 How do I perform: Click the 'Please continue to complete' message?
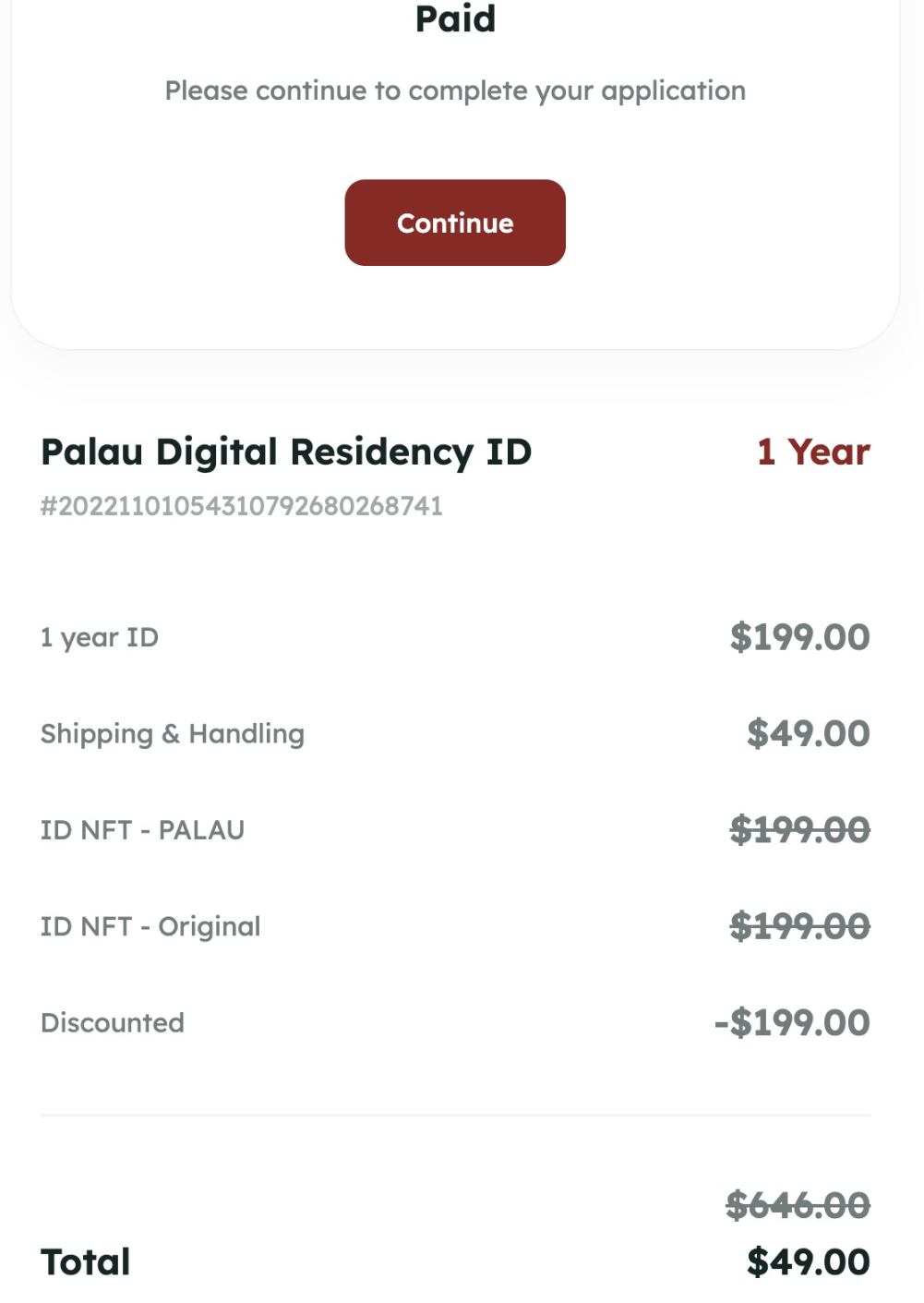pos(455,90)
